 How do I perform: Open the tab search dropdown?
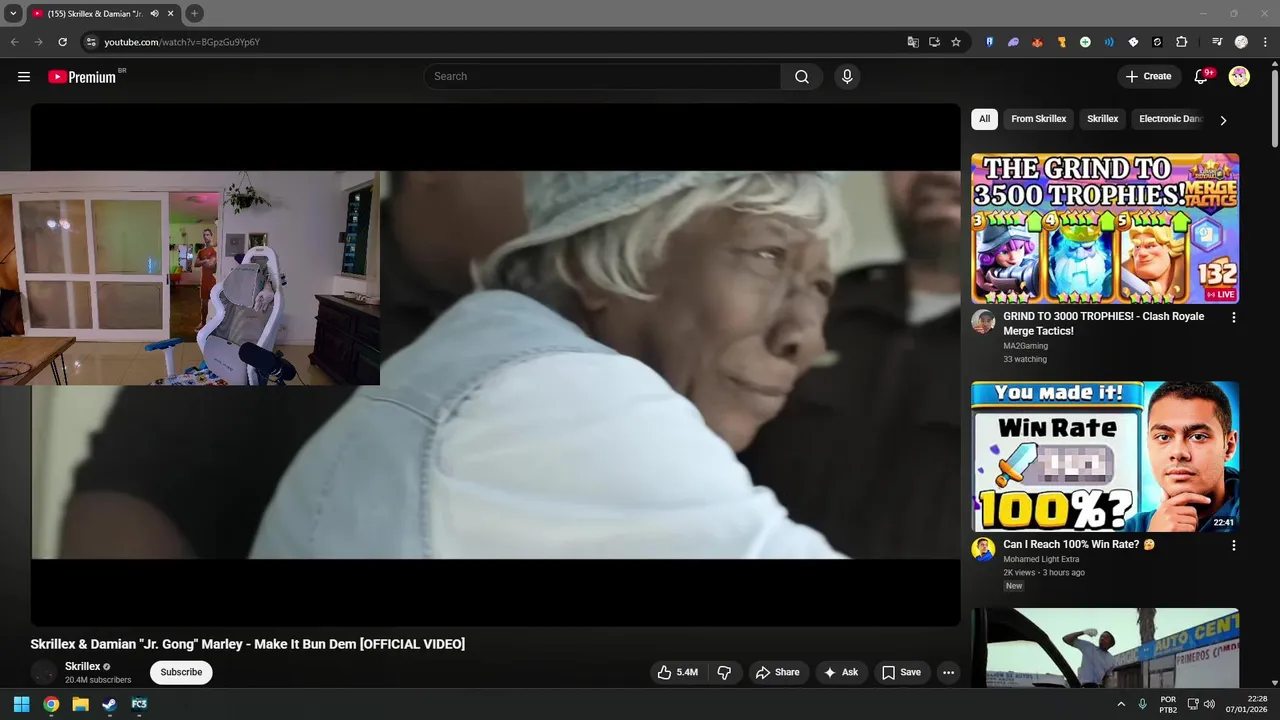pos(13,13)
